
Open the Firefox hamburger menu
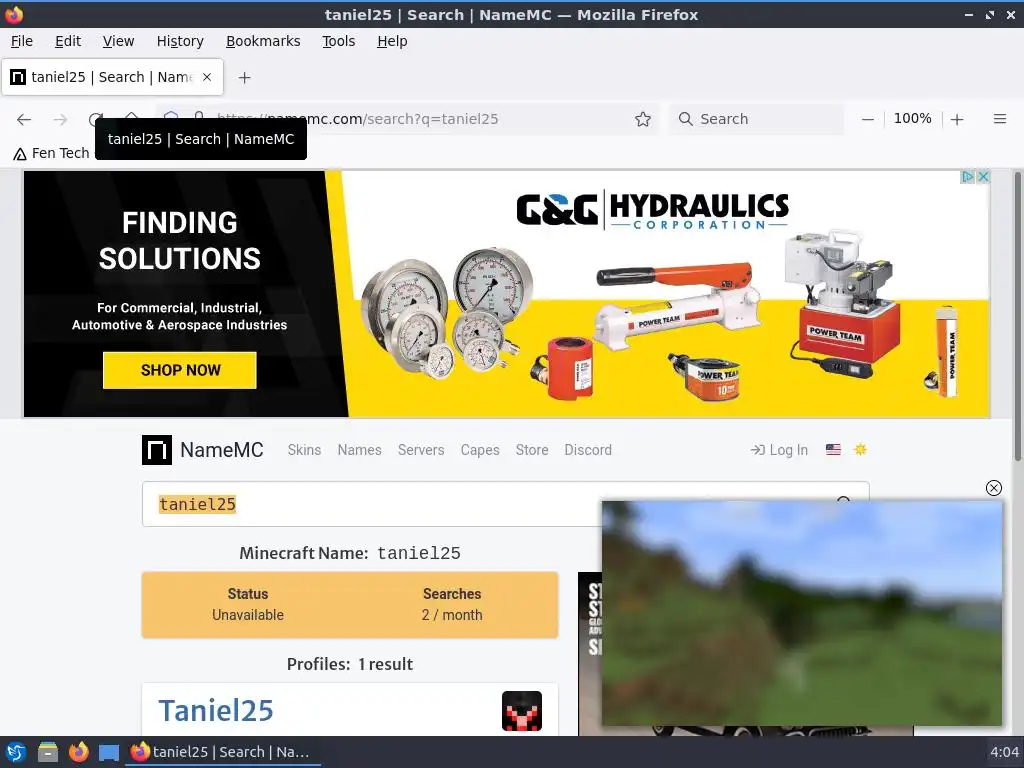click(x=999, y=119)
